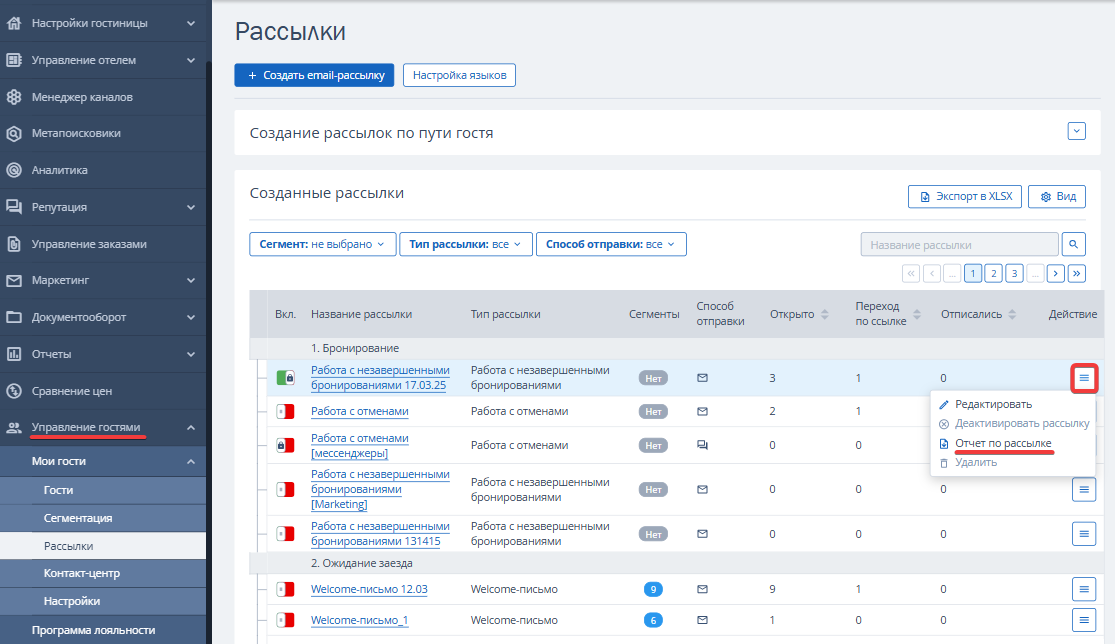Go to the last page arrow

(x=1077, y=273)
